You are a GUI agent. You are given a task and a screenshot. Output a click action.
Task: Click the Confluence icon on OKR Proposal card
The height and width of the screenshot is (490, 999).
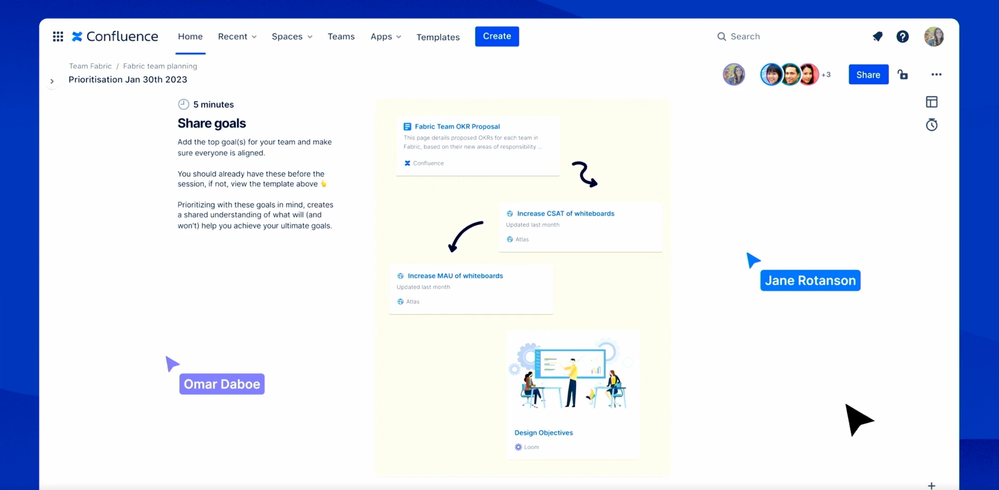click(408, 163)
